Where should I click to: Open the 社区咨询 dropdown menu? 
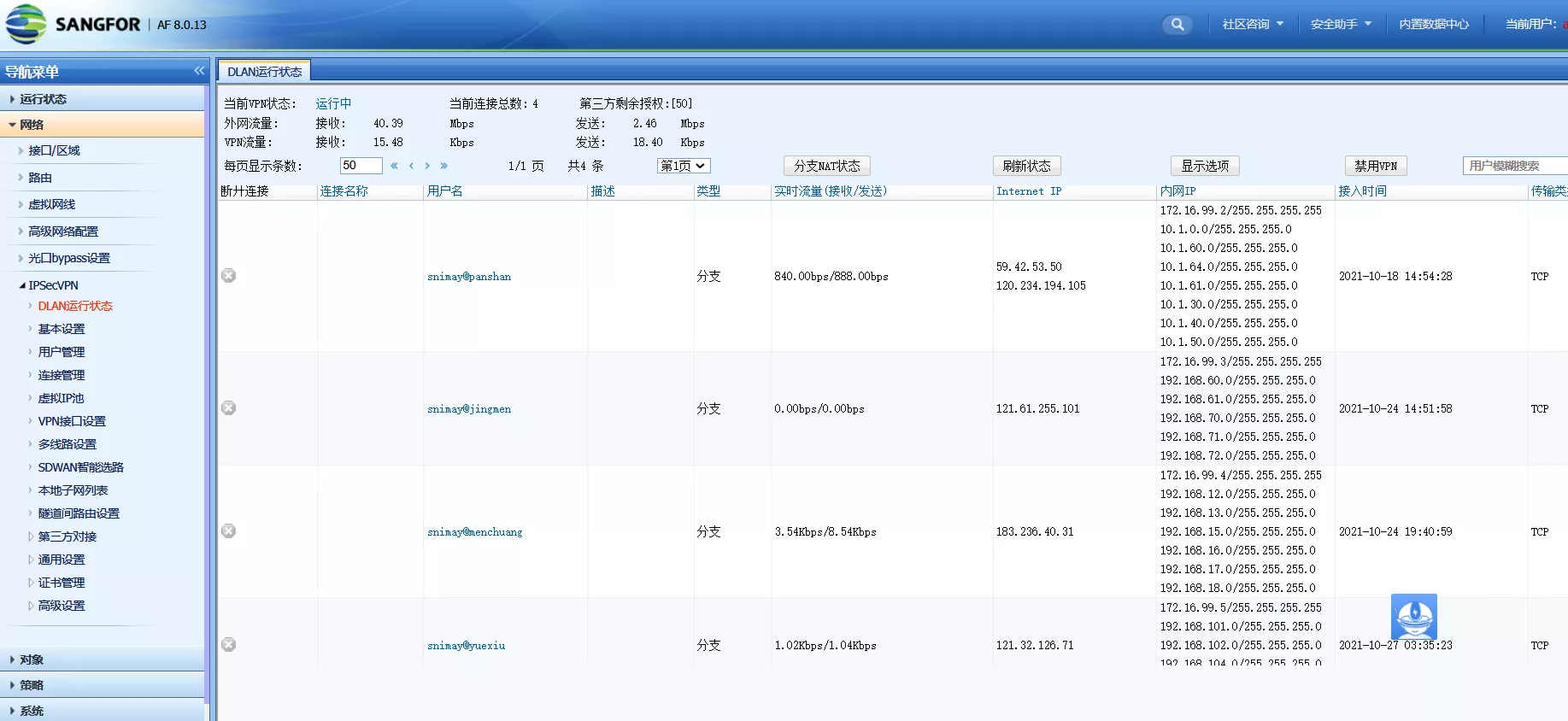1252,25
